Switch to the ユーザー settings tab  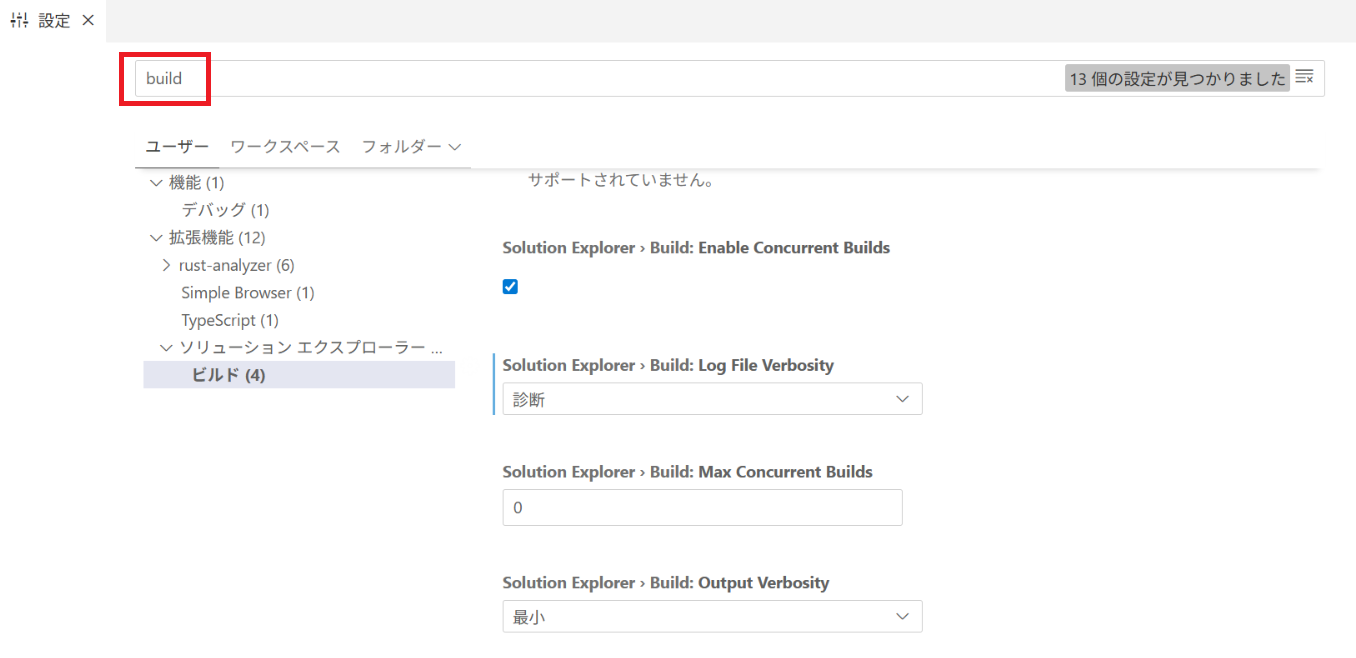pos(177,146)
